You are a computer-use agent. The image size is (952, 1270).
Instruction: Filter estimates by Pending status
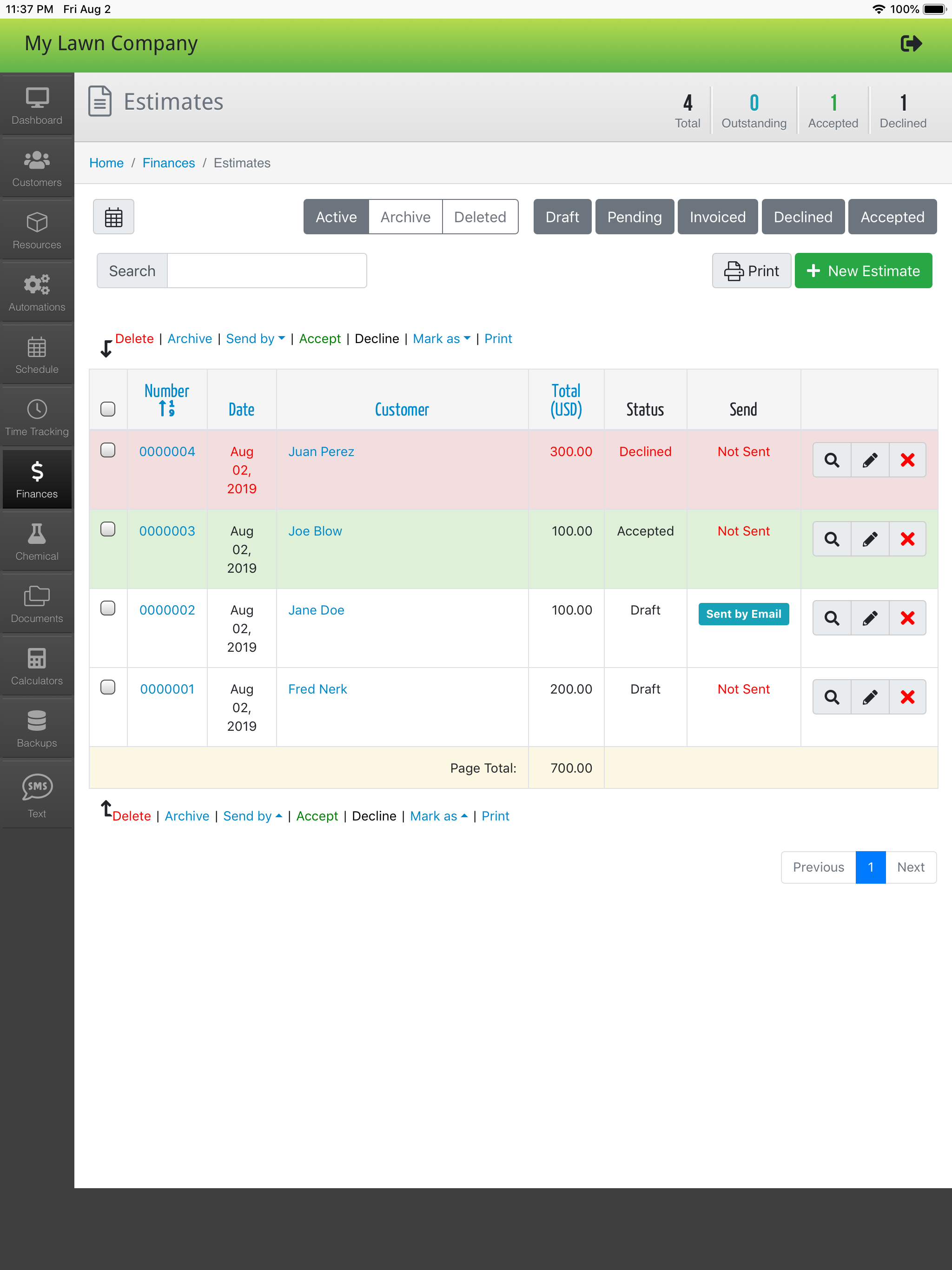(x=634, y=217)
